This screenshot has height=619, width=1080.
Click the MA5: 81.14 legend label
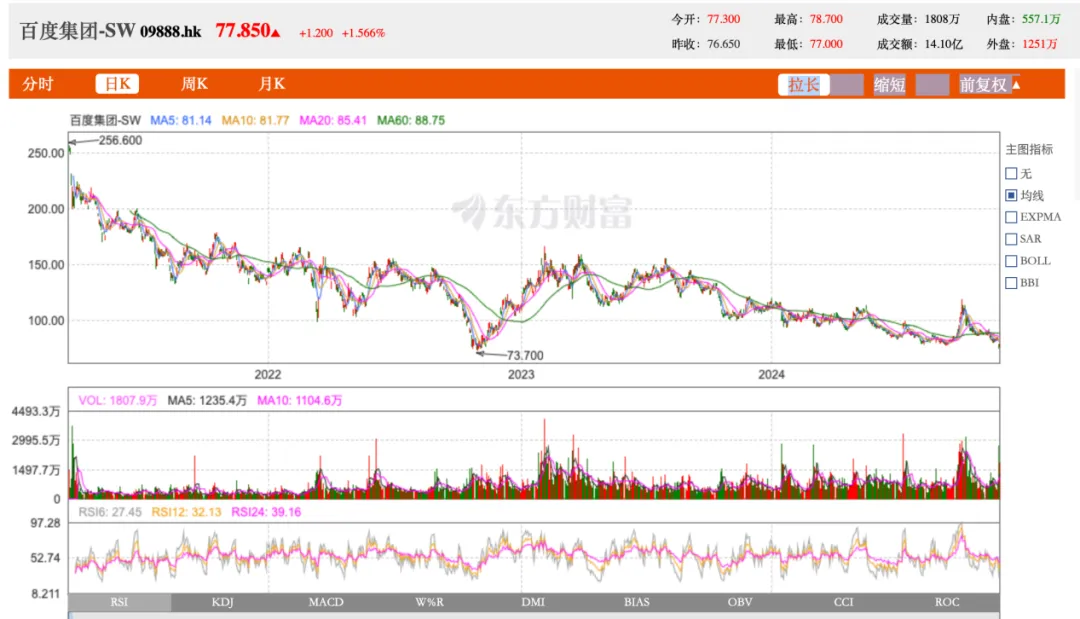[180, 120]
